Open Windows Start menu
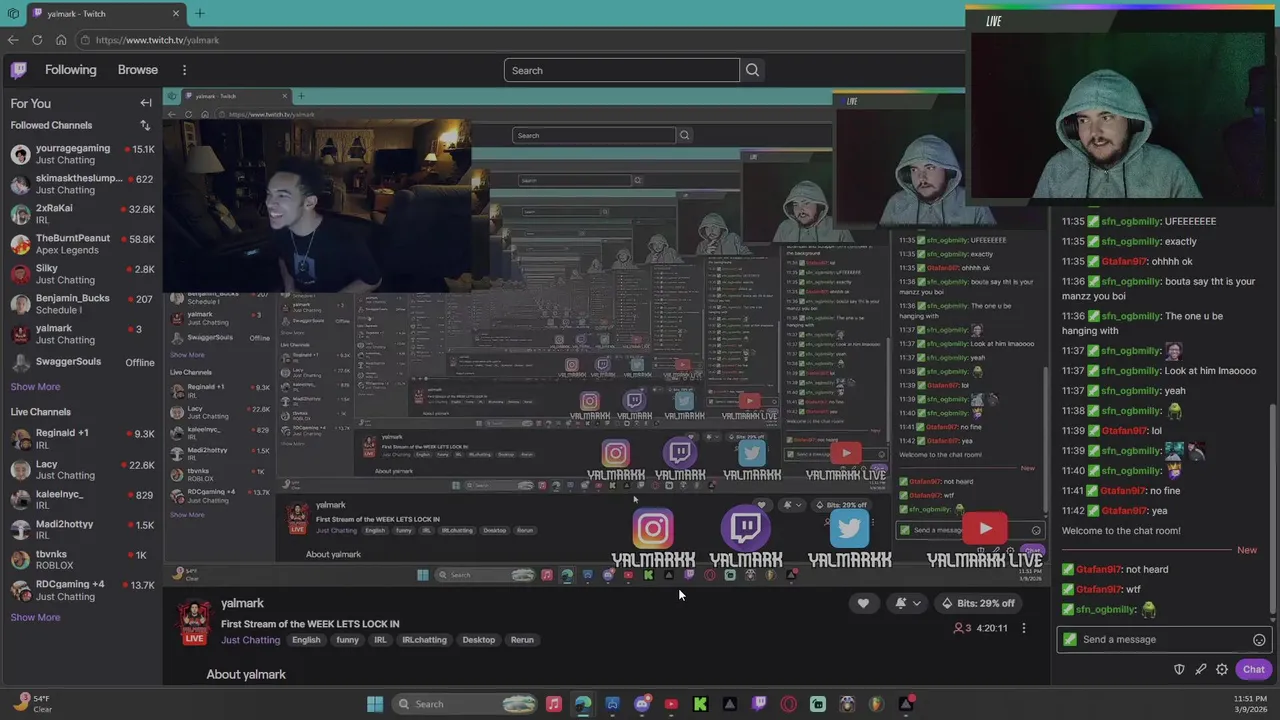Viewport: 1280px width, 720px height. (375, 704)
